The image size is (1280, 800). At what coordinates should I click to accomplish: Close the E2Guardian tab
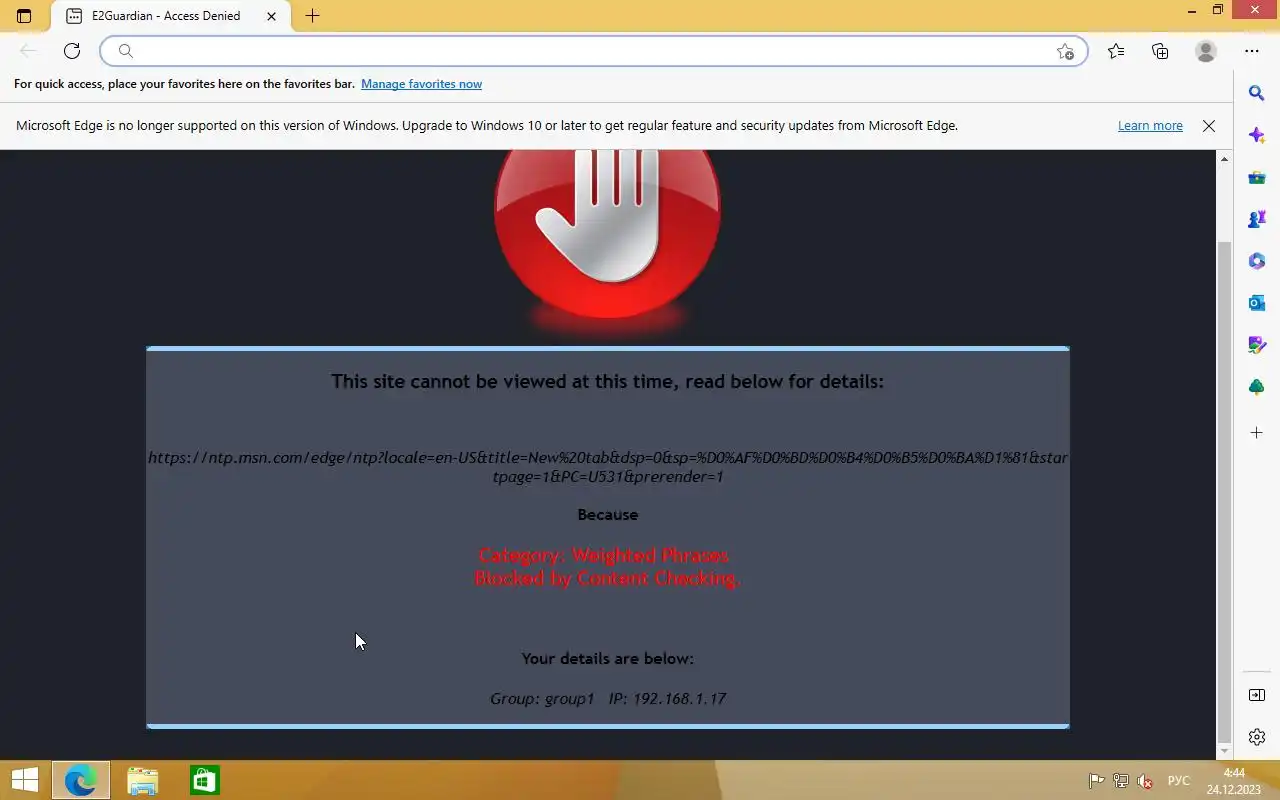[x=271, y=16]
